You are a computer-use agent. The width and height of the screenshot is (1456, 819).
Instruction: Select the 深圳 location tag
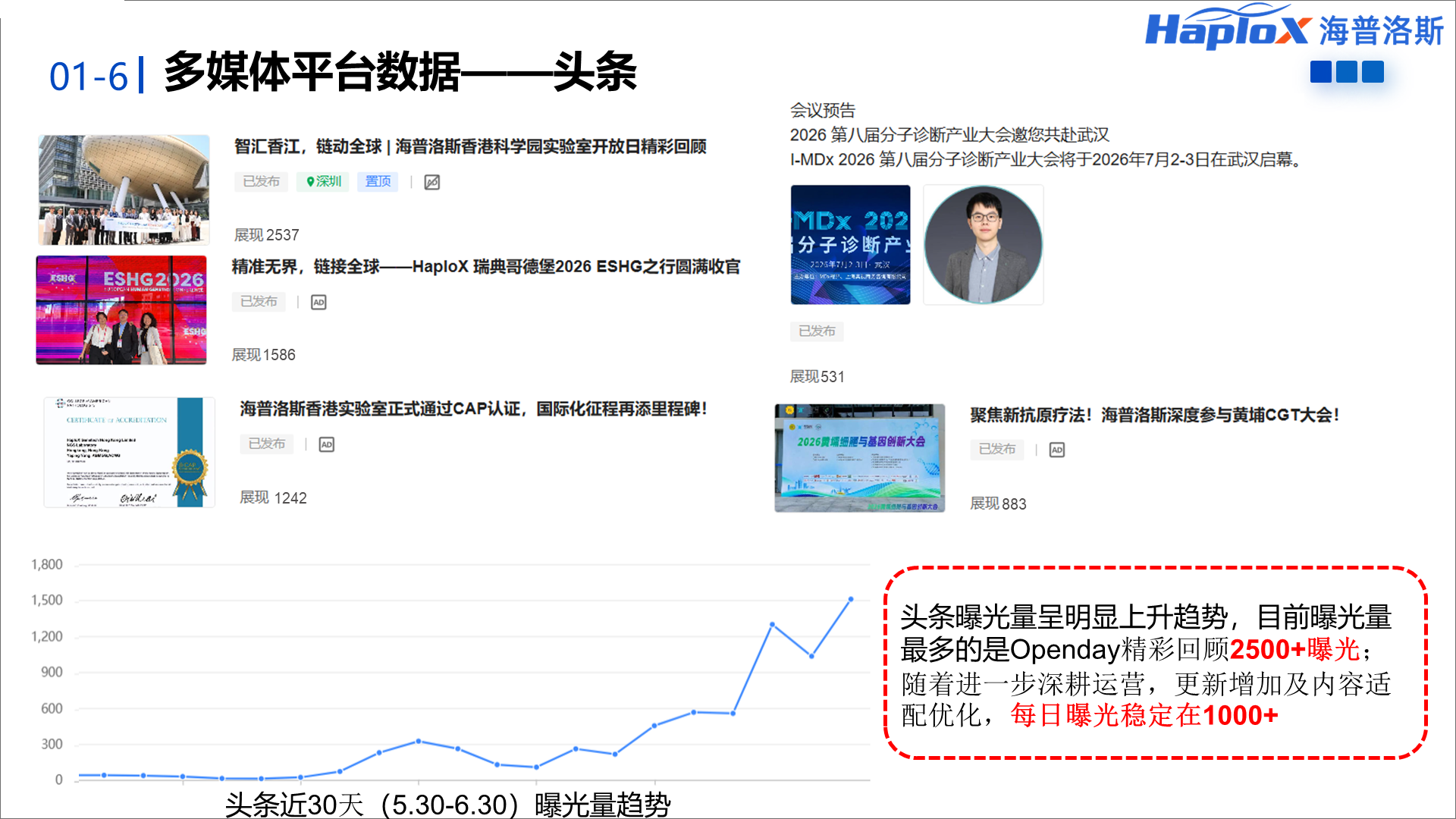coord(323,182)
